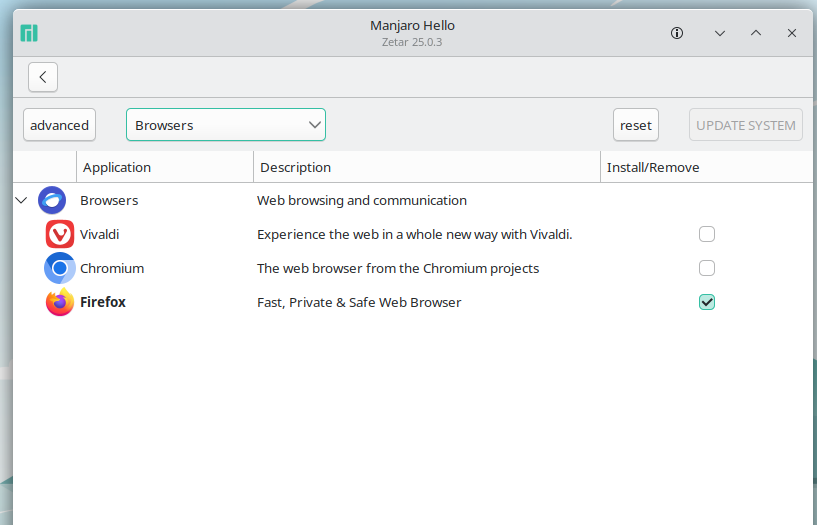The height and width of the screenshot is (525, 817).
Task: Click 'Fast, Private & Safe Web Browser' text
Action: tap(359, 302)
